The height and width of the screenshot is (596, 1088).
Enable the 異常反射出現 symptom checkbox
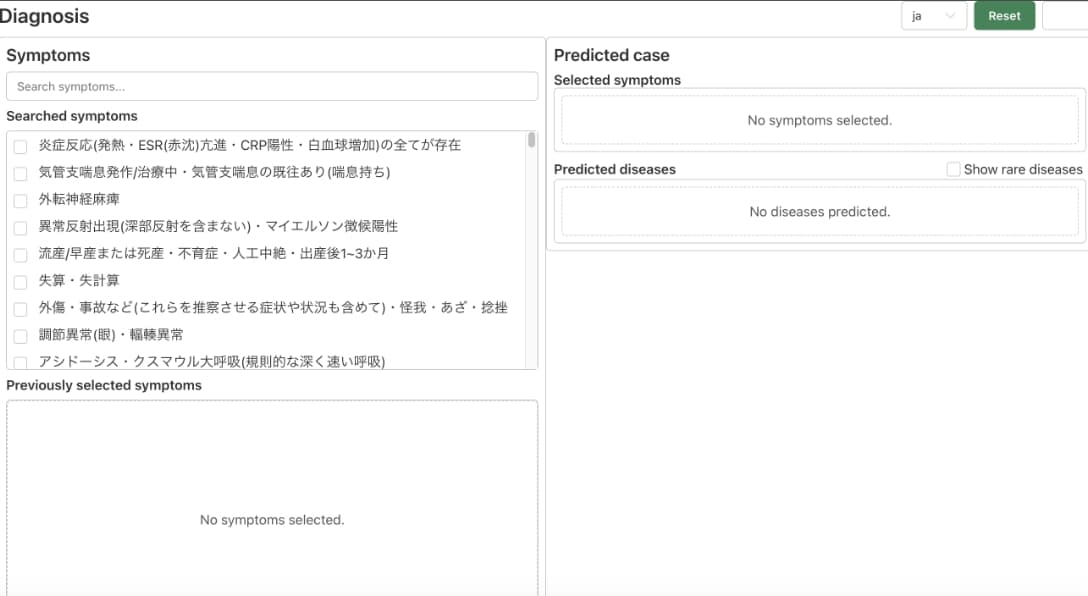click(20, 227)
